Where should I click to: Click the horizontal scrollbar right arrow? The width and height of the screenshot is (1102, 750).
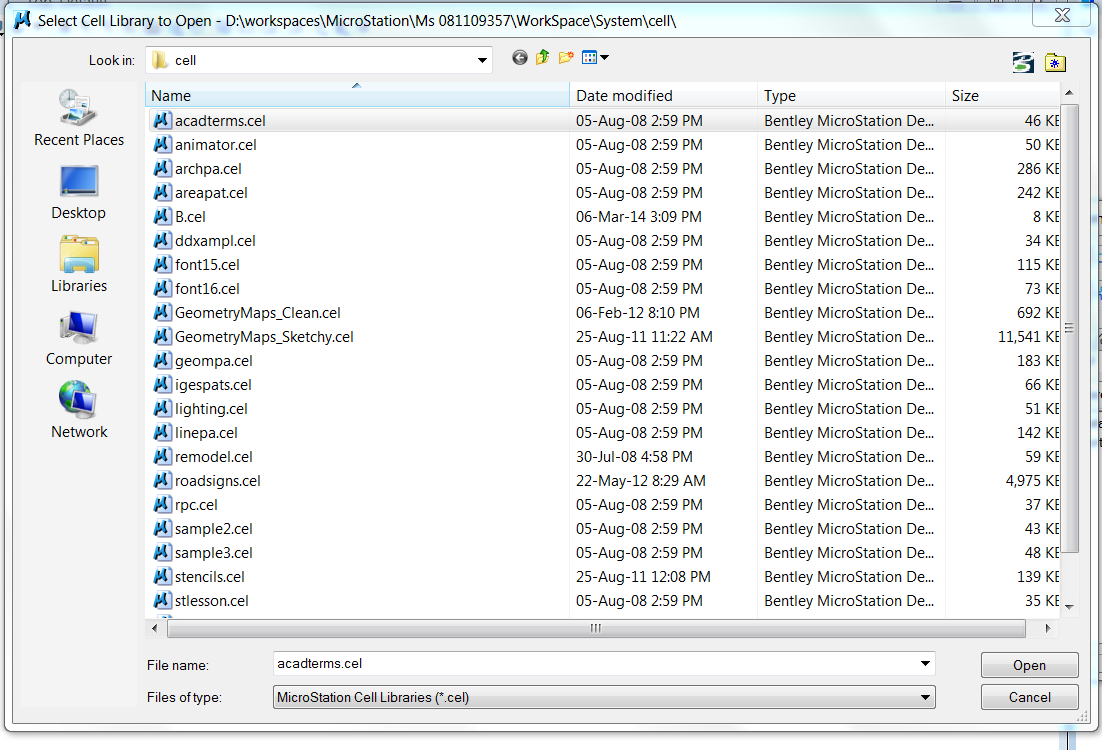tap(1048, 628)
